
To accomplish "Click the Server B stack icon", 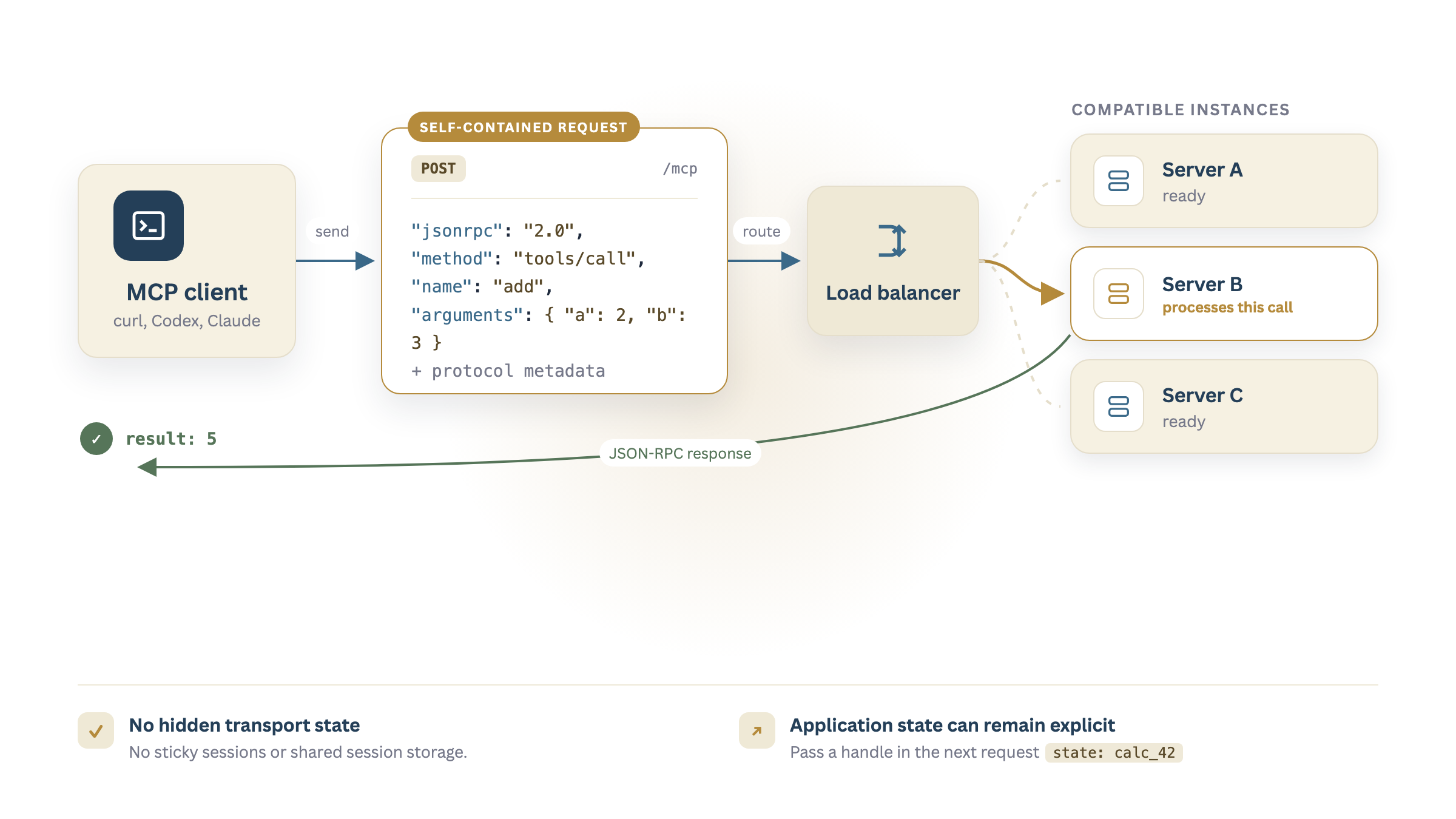I will tap(1118, 294).
